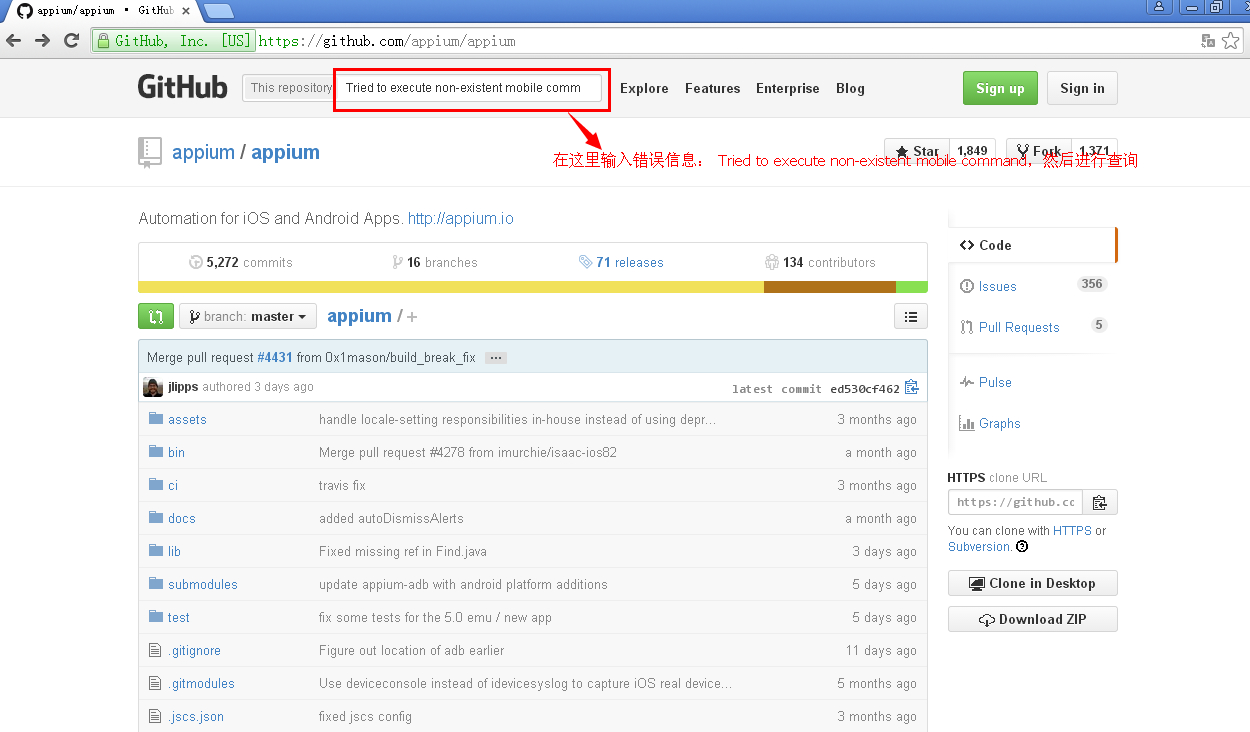Screen dimensions: 1250x732
Task: Open the lib folder
Action: click(174, 551)
